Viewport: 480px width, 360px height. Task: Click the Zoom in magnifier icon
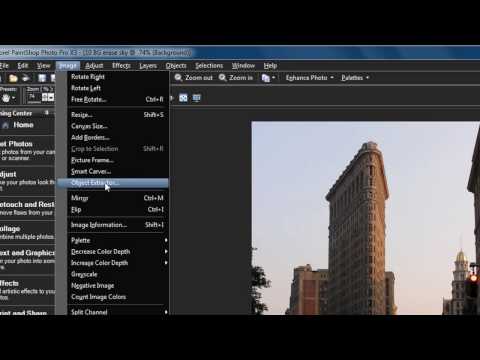point(222,78)
